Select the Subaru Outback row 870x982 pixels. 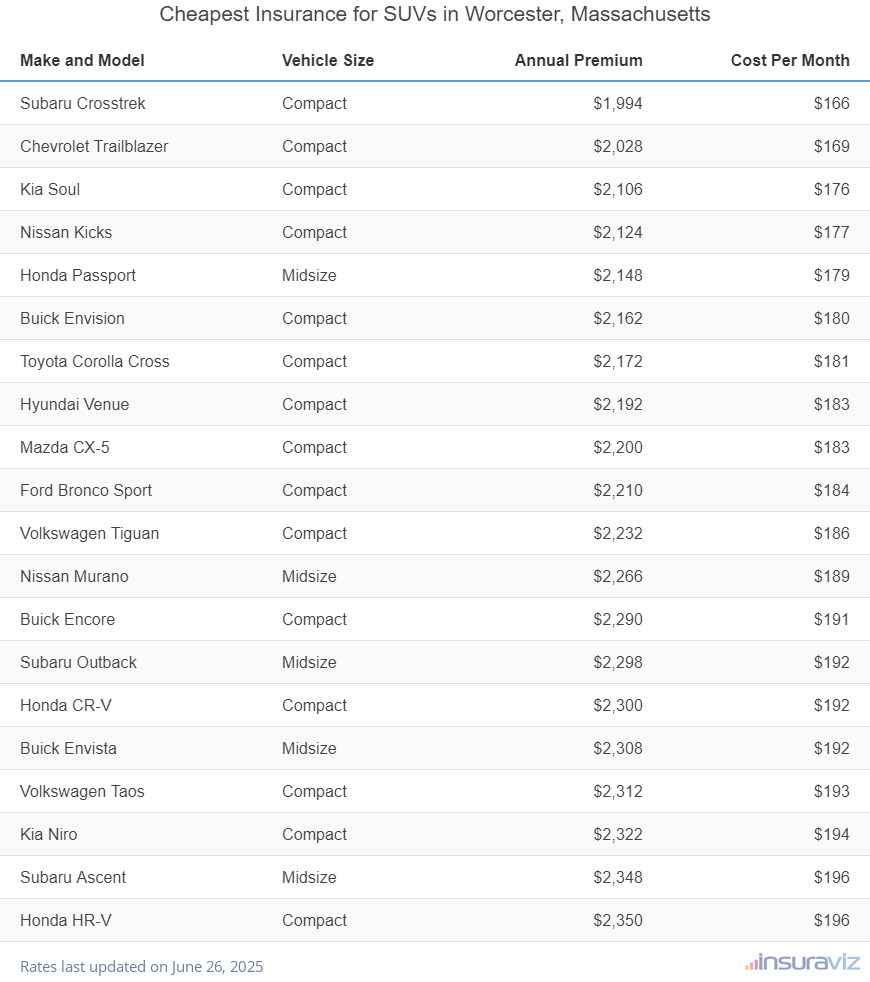(x=78, y=662)
